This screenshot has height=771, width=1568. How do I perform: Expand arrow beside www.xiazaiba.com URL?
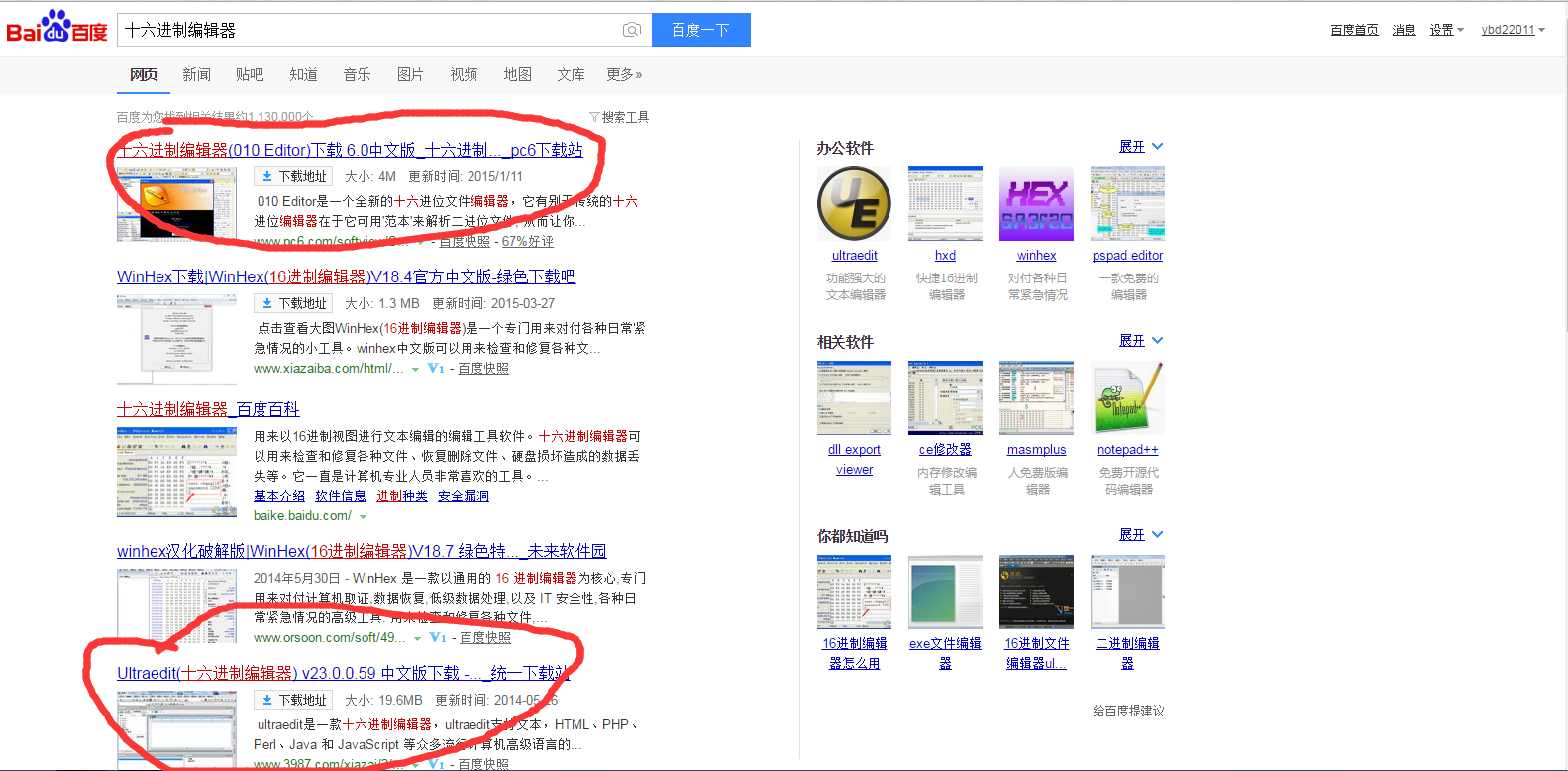point(415,369)
